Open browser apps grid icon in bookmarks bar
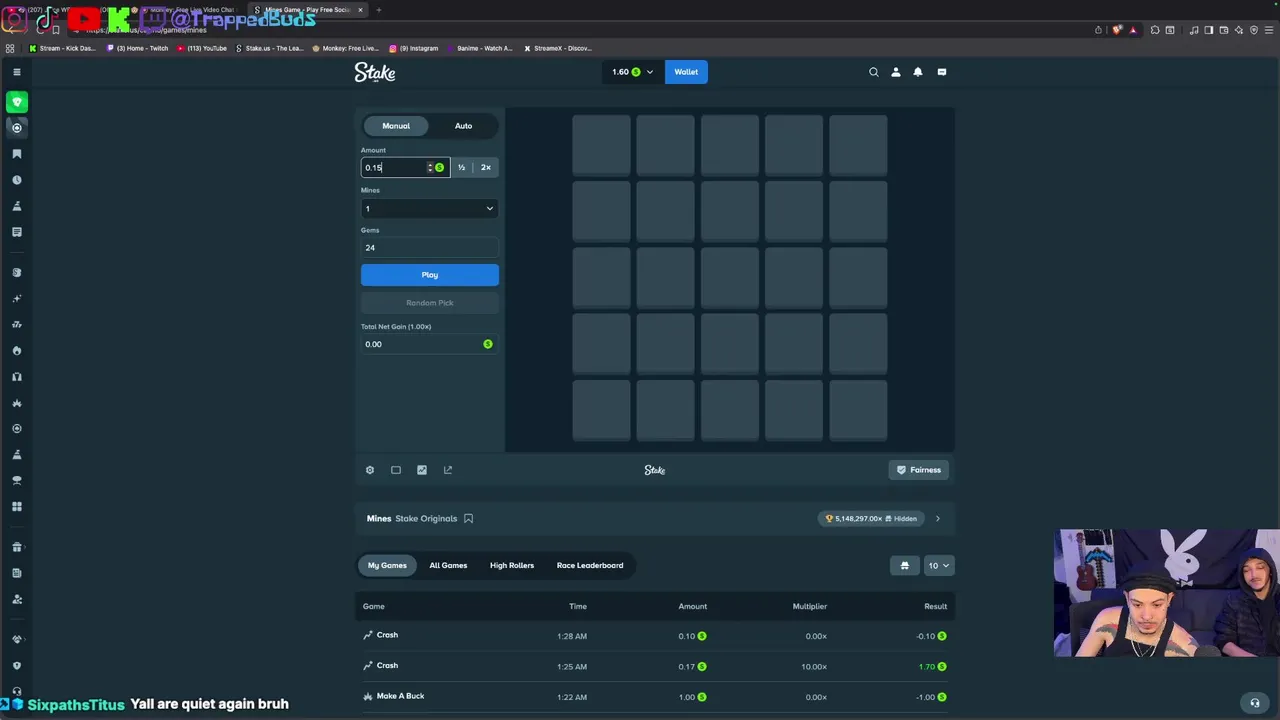This screenshot has width=1280, height=720. (10, 48)
